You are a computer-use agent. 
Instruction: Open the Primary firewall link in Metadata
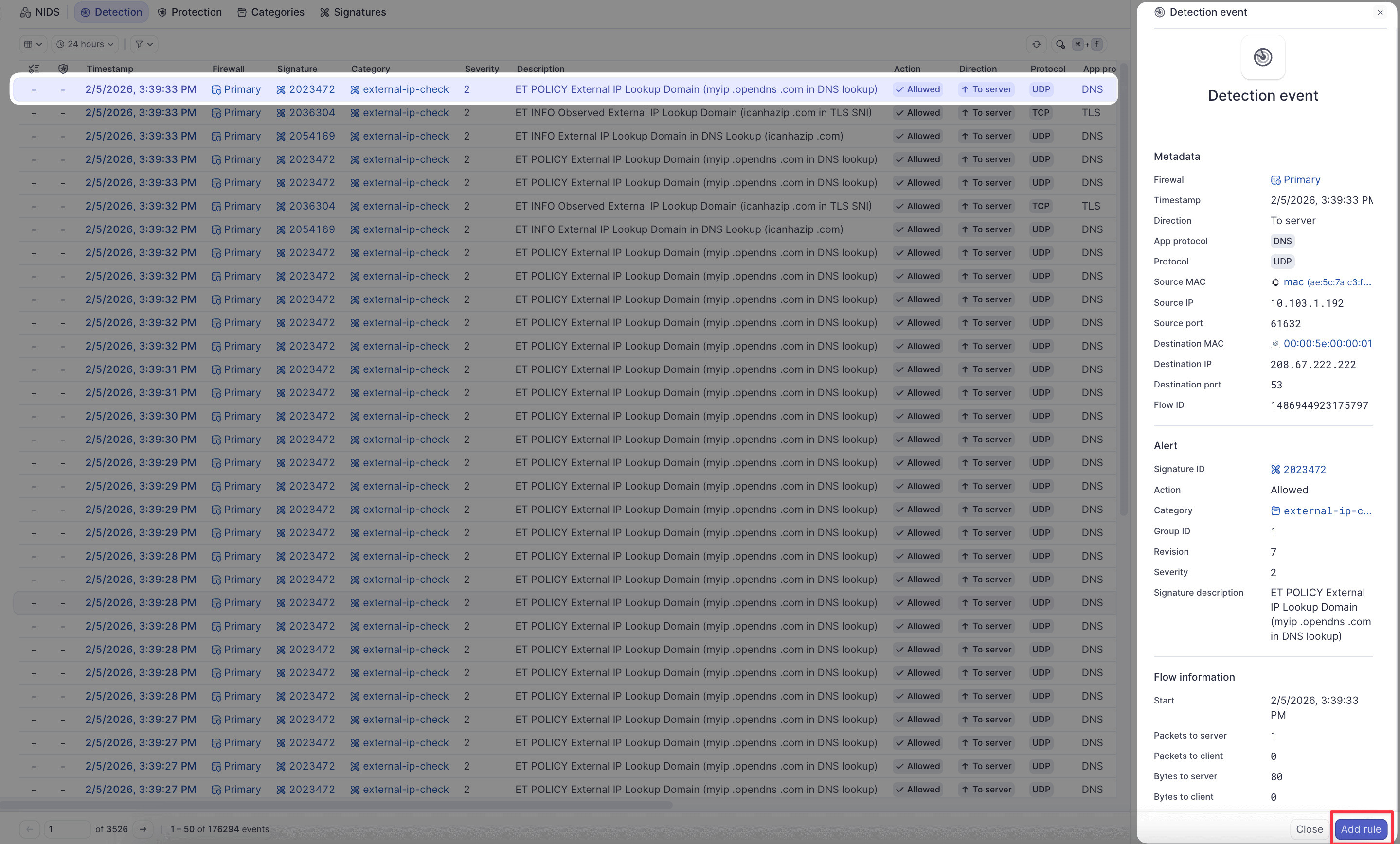1301,180
